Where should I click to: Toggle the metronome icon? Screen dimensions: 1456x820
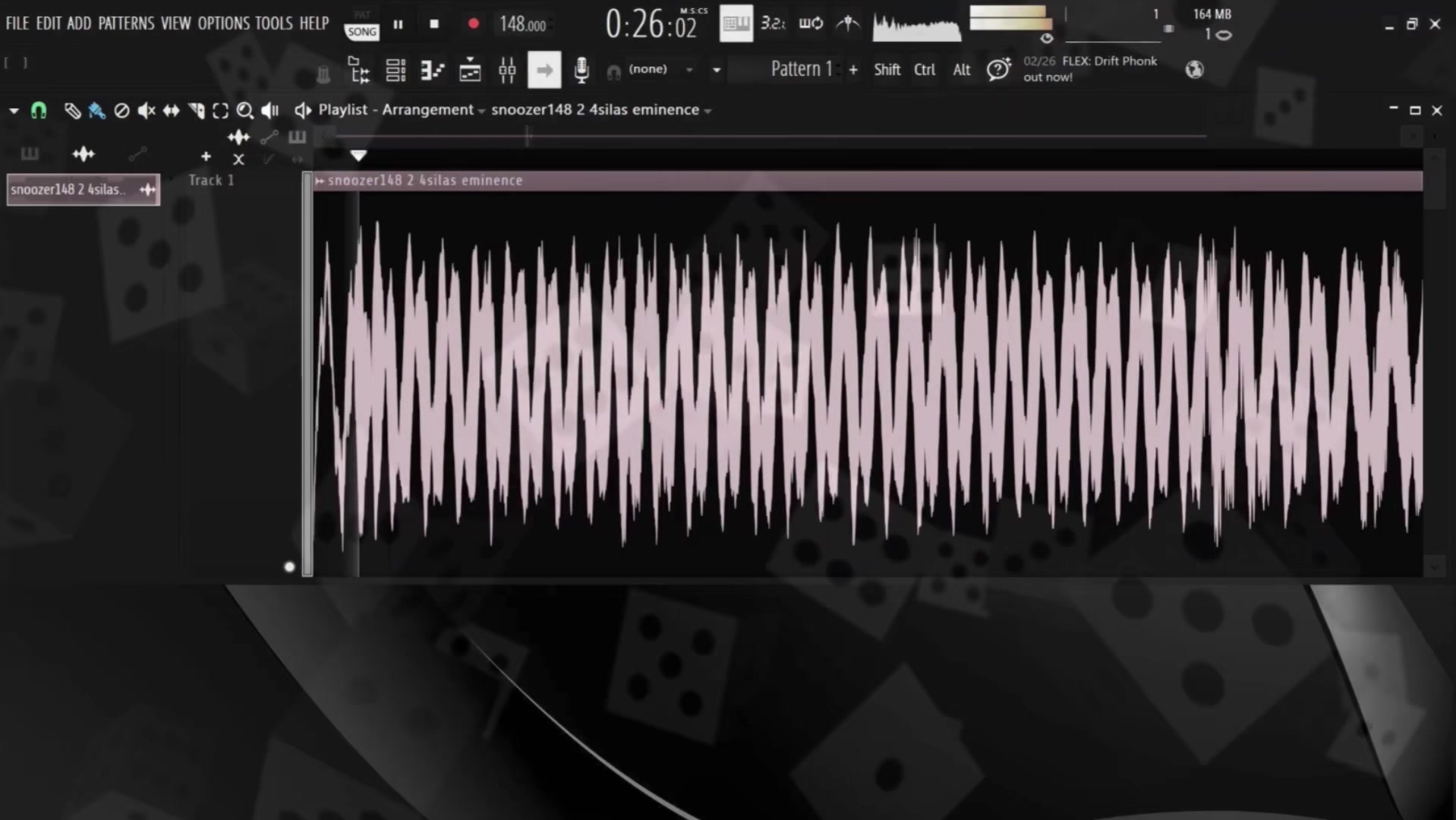click(x=847, y=24)
